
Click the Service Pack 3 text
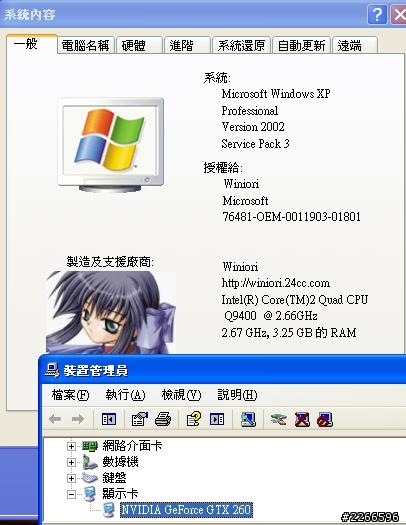point(255,144)
